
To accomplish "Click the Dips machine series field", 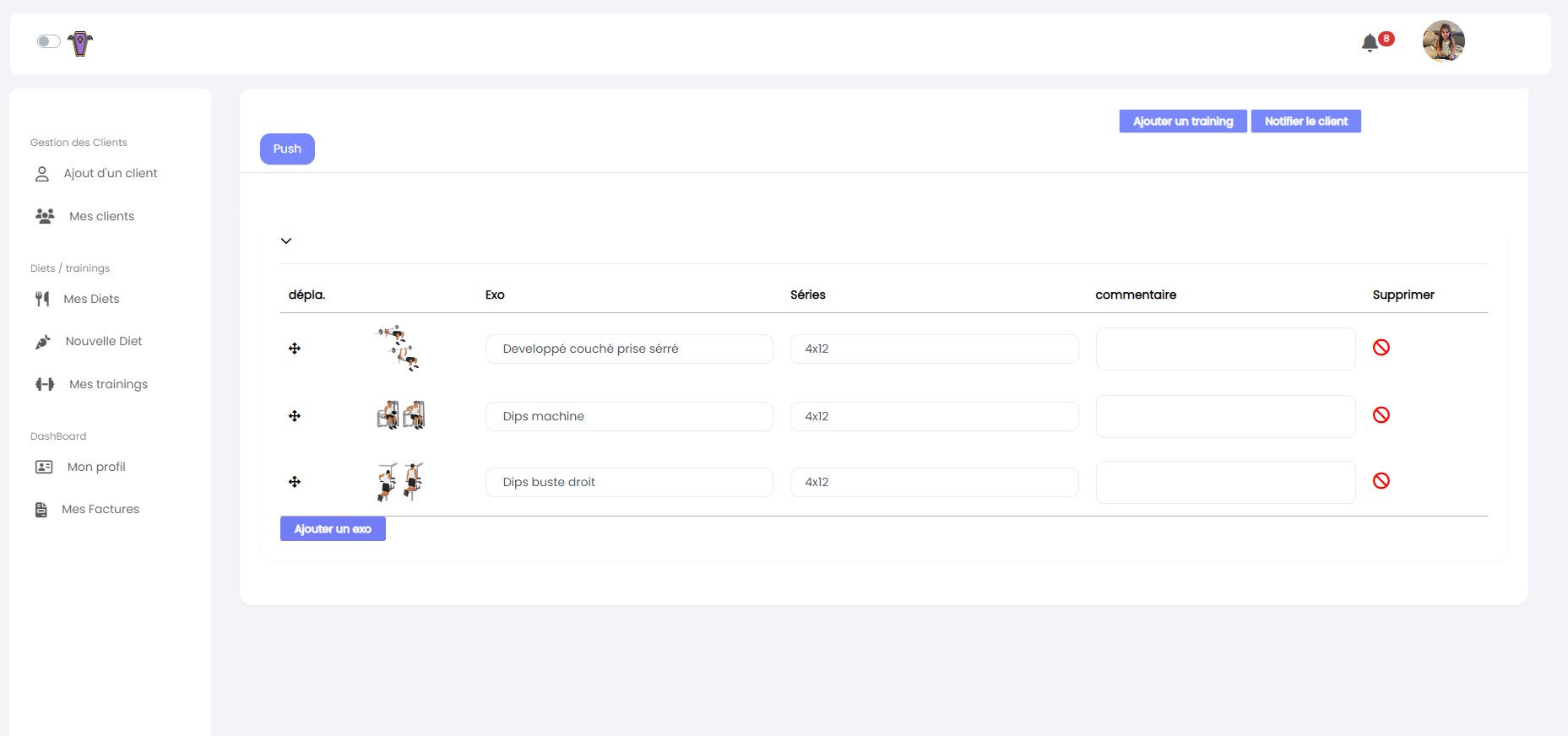I will 934,416.
